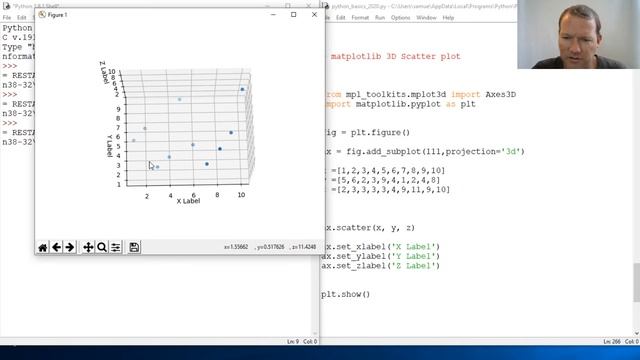This screenshot has height=360, width=640.
Task: Click the Python Shell window title bar icon
Action: pos(6,6)
